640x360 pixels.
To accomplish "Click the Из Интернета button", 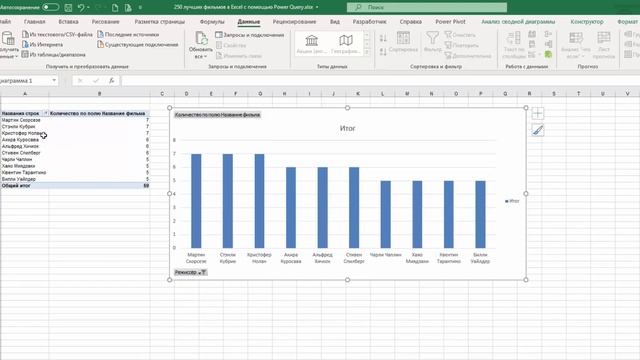I will [x=43, y=44].
